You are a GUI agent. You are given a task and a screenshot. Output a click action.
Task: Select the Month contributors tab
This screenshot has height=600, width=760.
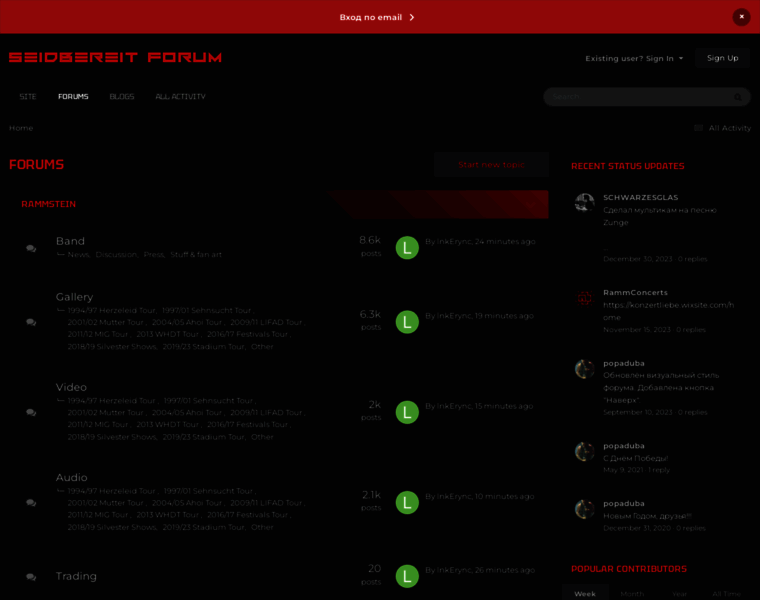point(632,594)
